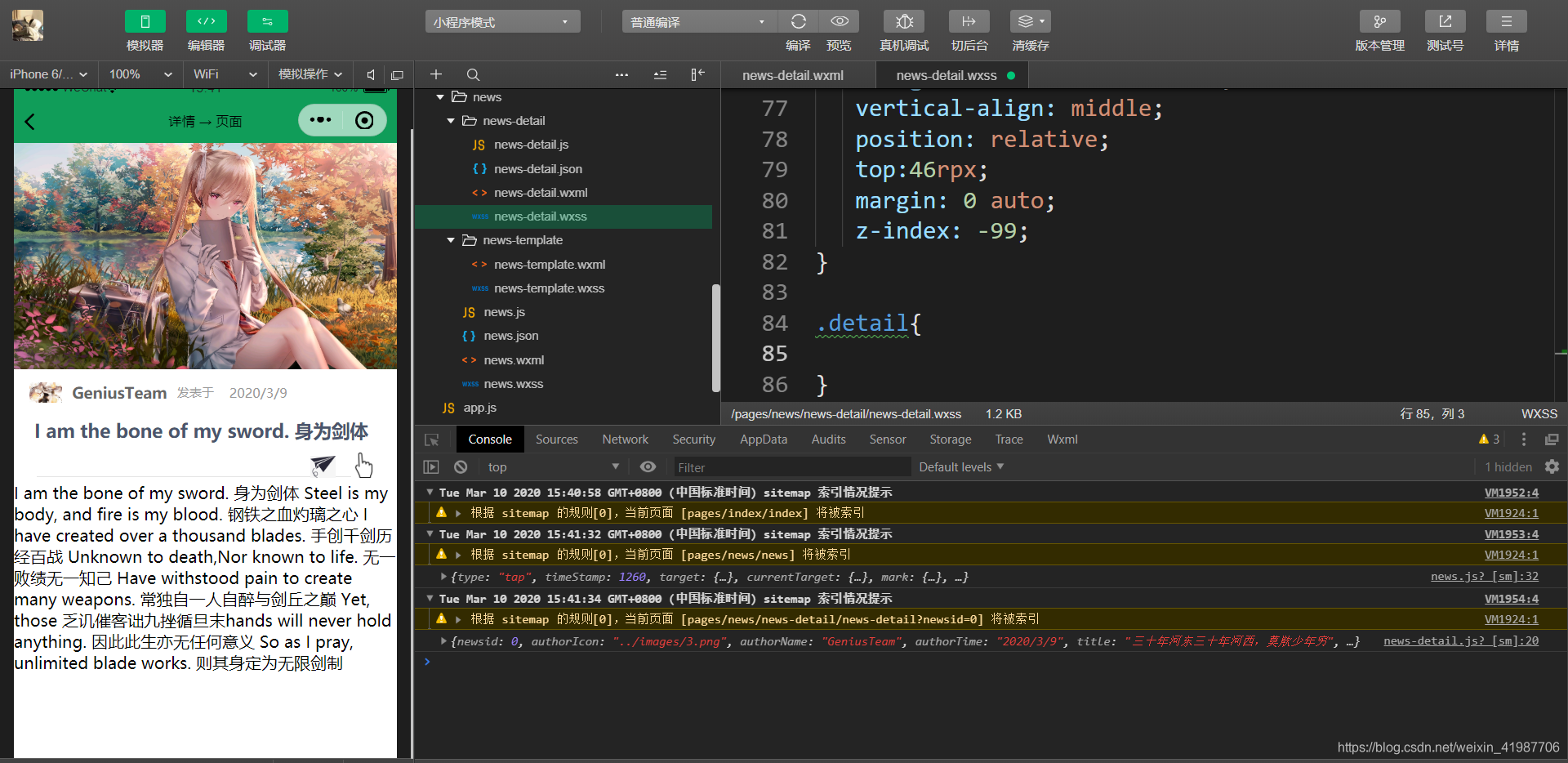Screen dimensions: 1568x763
Task: Open the iPhone 6 device dropdown
Action: (48, 74)
